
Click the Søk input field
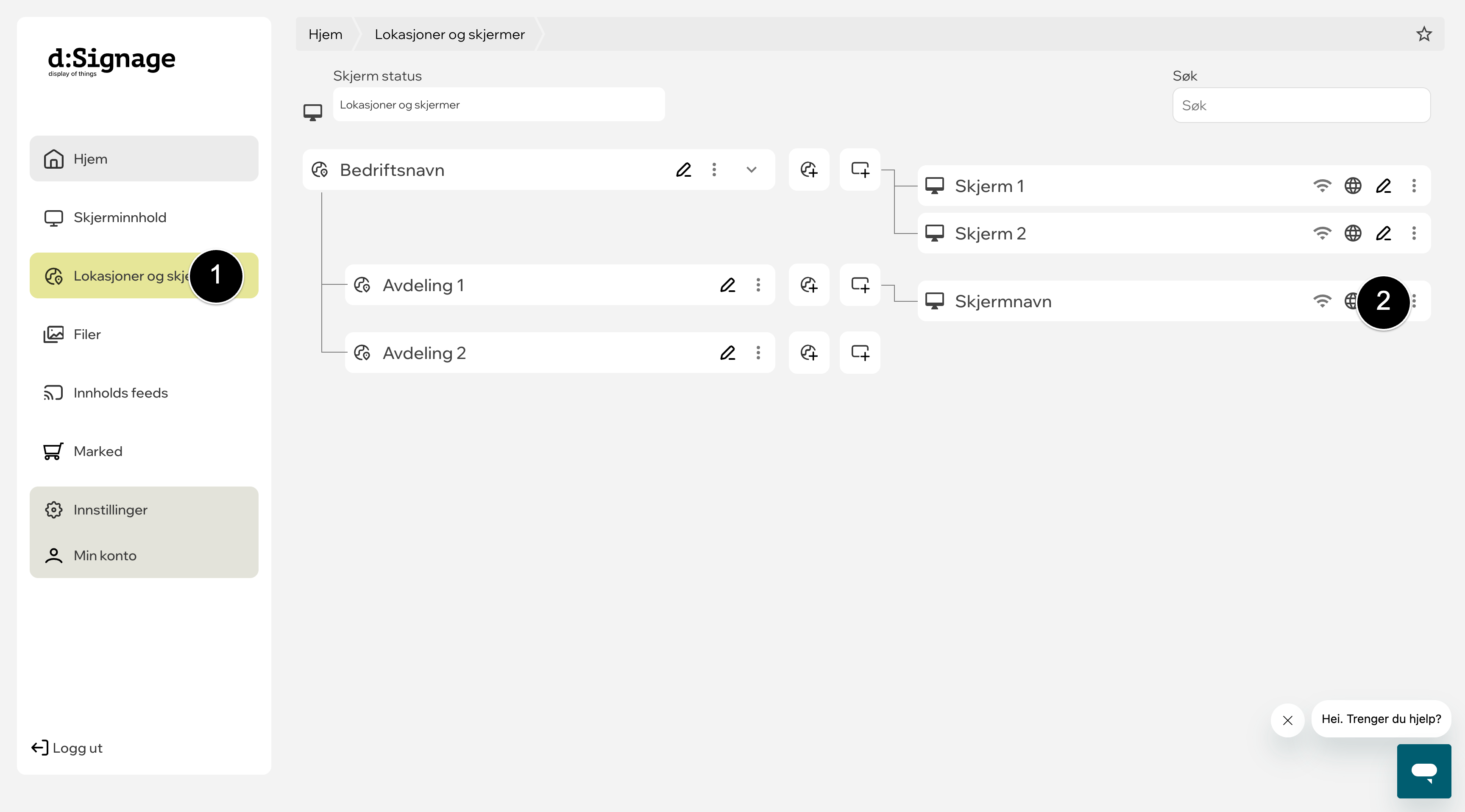[x=1301, y=105]
